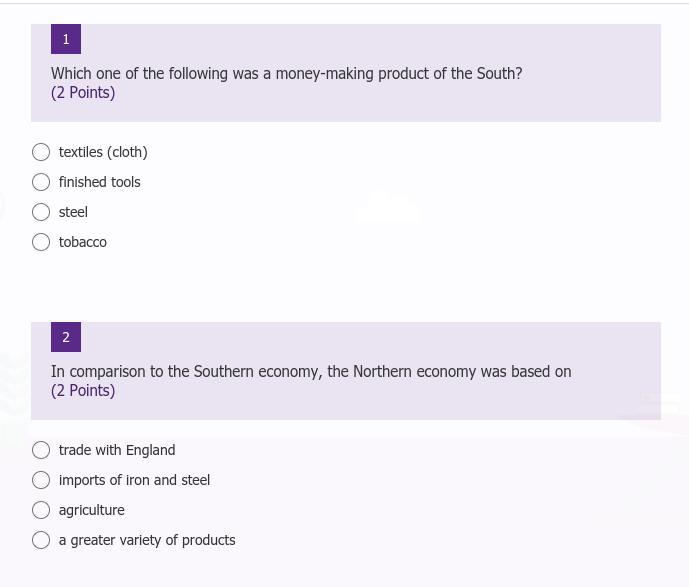Click the 'tobacco' answer label text
The width and height of the screenshot is (689, 587).
pos(83,242)
